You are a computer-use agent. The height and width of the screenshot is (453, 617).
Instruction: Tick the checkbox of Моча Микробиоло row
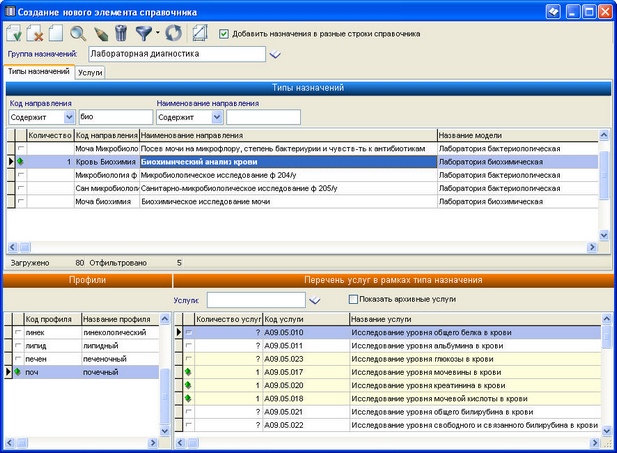tap(20, 148)
